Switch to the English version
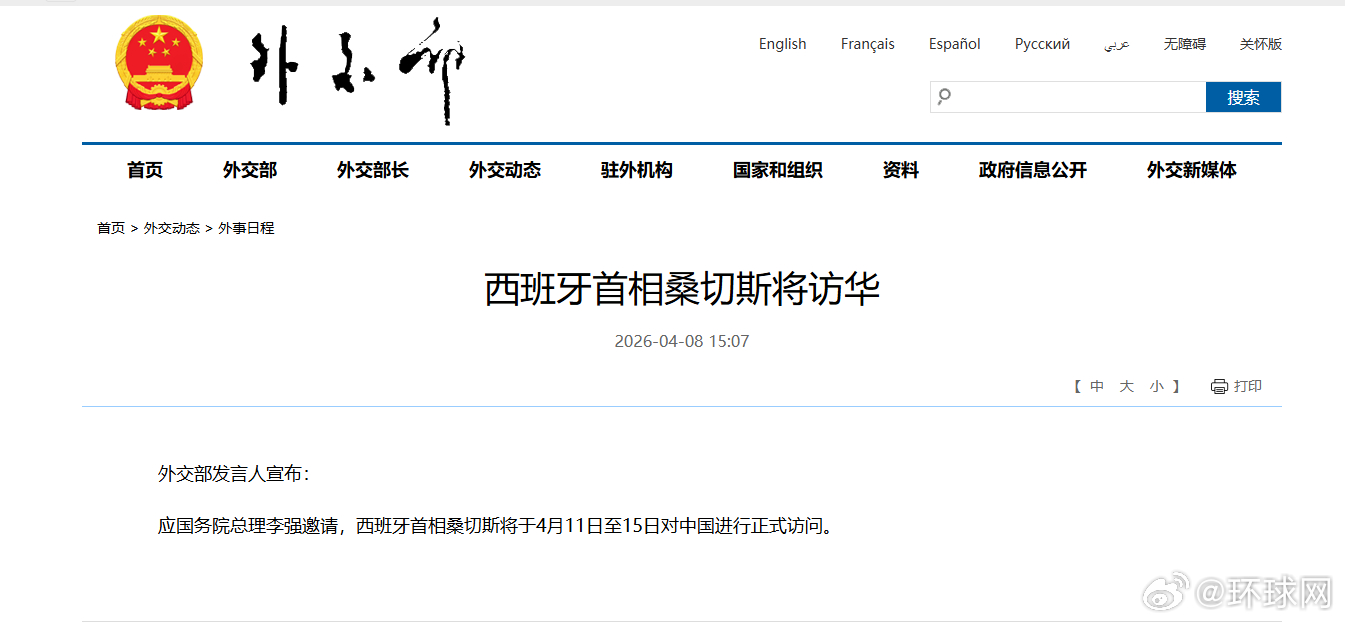Image resolution: width=1345 pixels, height=624 pixels. tap(782, 44)
